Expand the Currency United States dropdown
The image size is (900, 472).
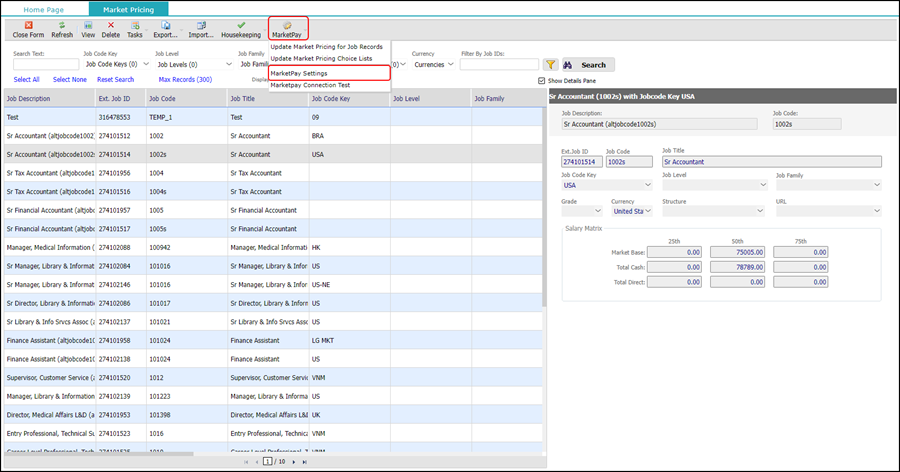(x=648, y=211)
